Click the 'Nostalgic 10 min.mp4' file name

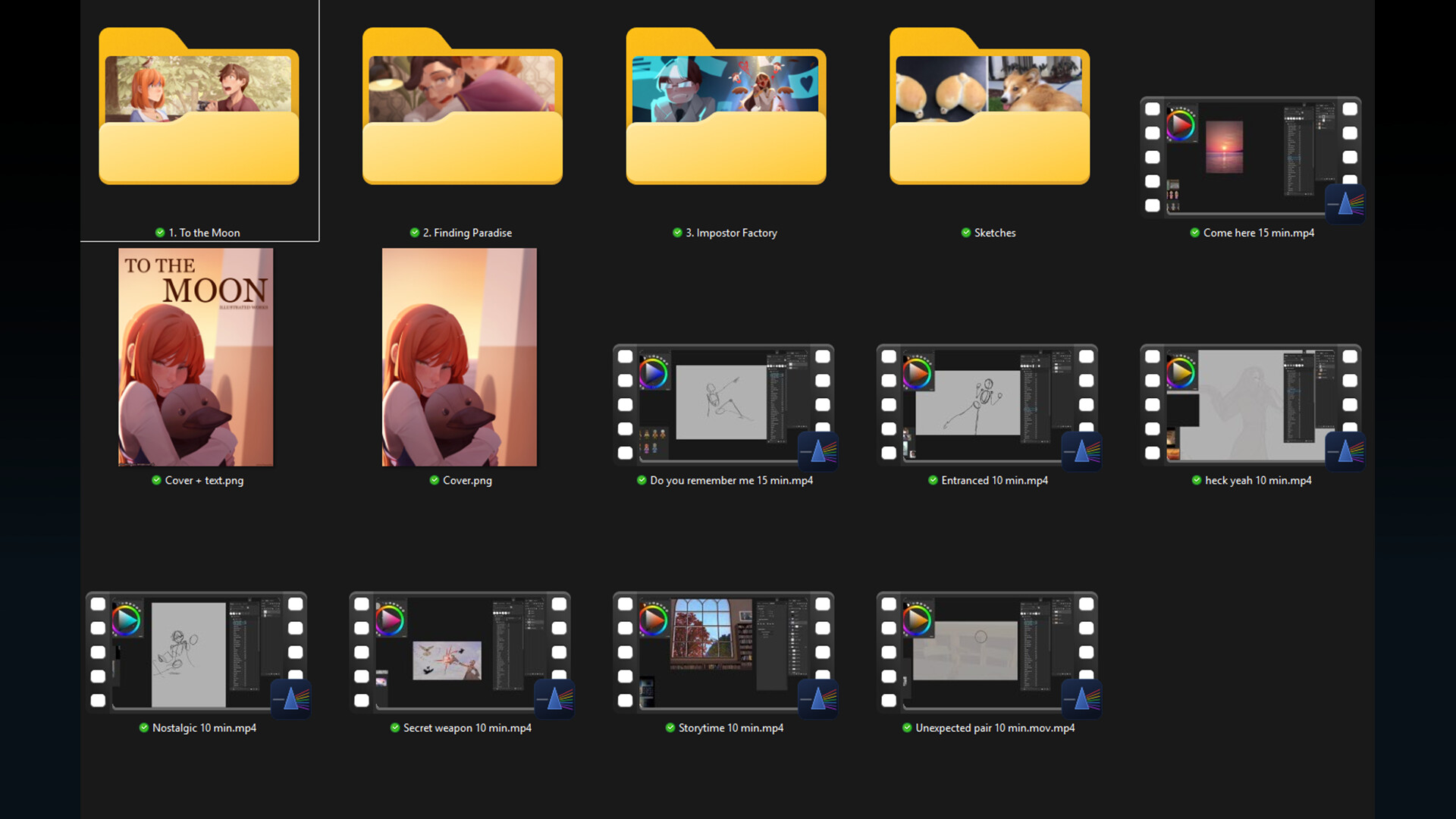coord(204,727)
